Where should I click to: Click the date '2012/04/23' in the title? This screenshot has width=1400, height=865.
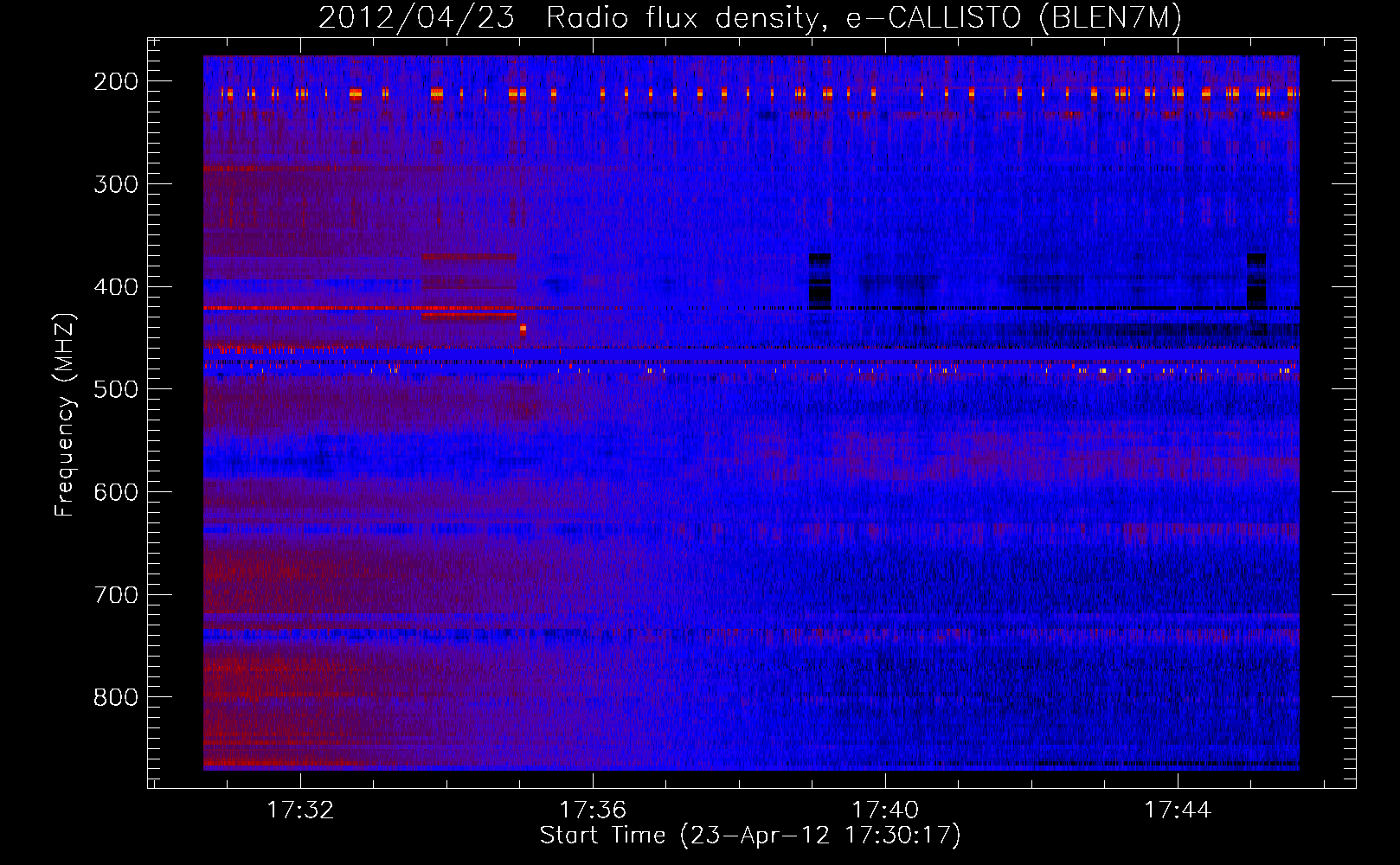coord(417,18)
